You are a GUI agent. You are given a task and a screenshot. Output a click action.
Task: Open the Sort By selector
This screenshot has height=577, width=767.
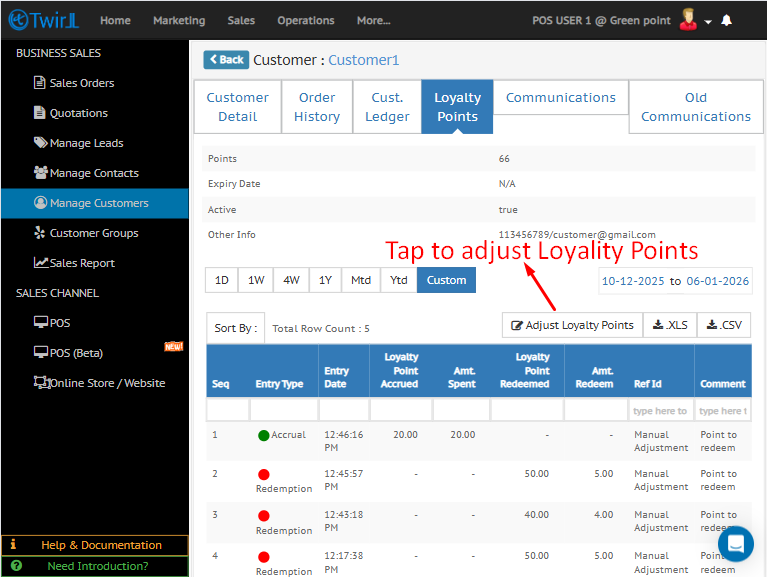236,328
